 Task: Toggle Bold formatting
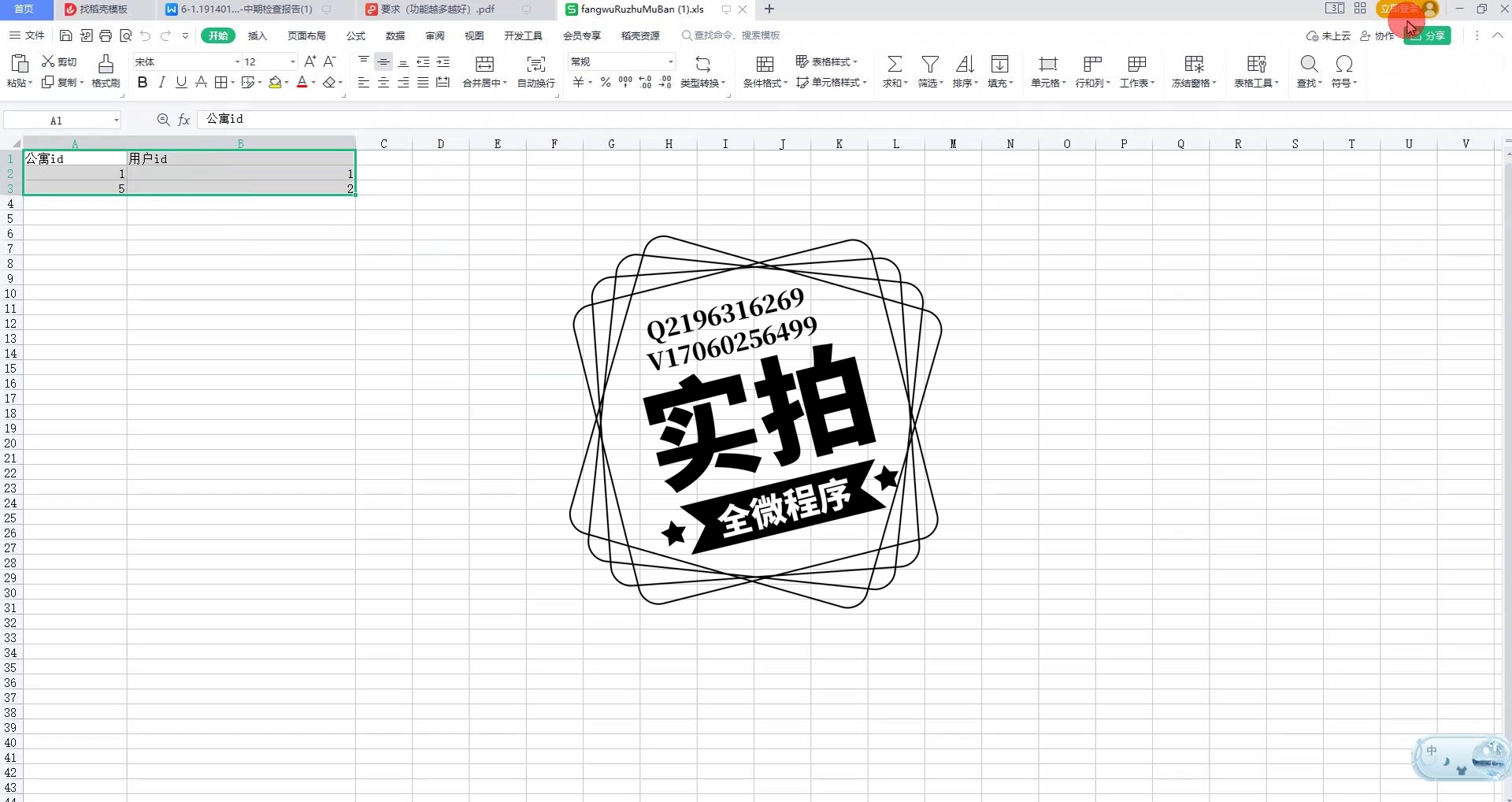click(x=143, y=82)
